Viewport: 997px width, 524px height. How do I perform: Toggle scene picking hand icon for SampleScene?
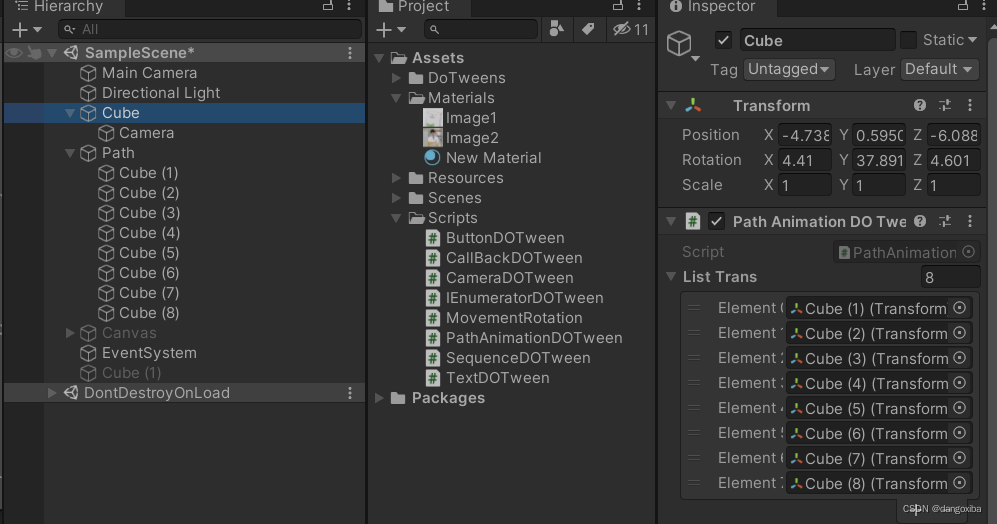(34, 53)
